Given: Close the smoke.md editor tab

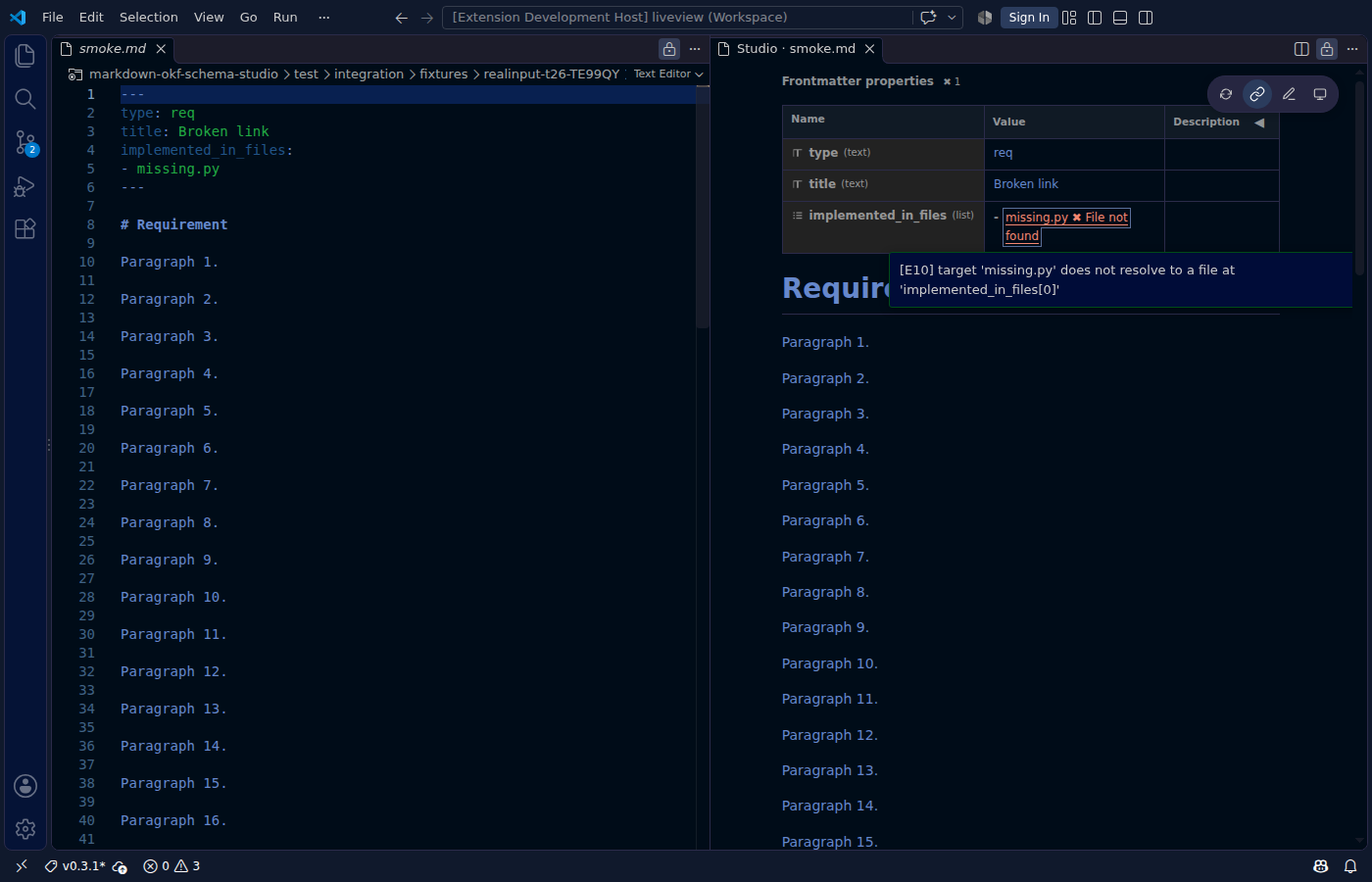Looking at the screenshot, I should pos(161,49).
